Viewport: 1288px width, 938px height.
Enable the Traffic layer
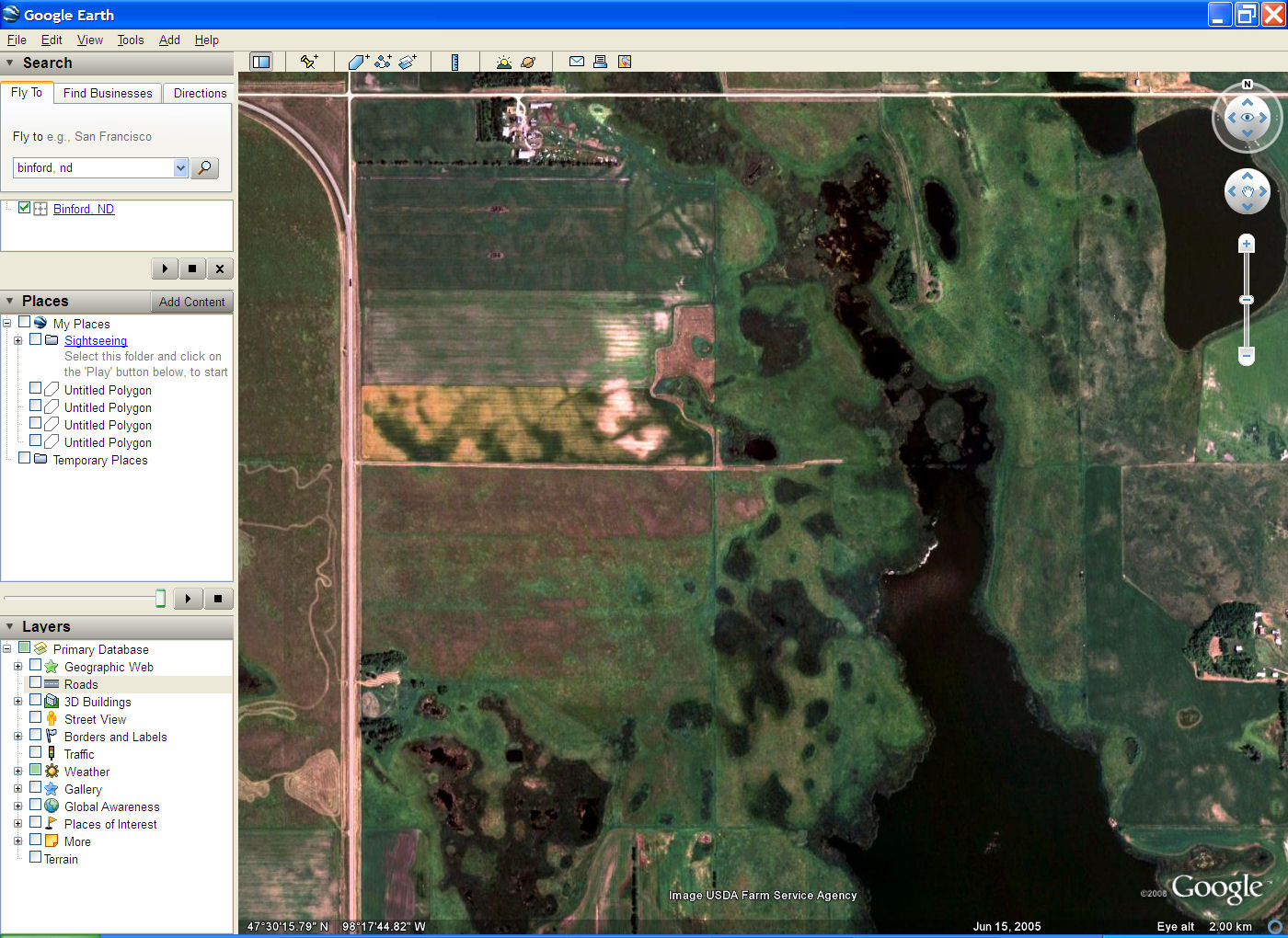[x=36, y=752]
